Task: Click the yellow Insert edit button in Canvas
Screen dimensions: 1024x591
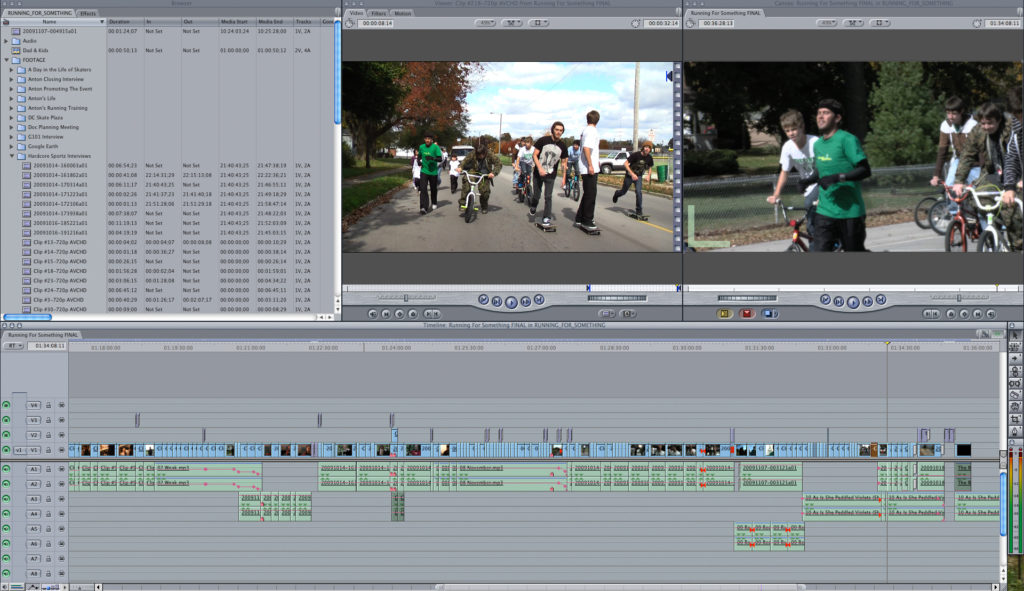Action: (724, 313)
